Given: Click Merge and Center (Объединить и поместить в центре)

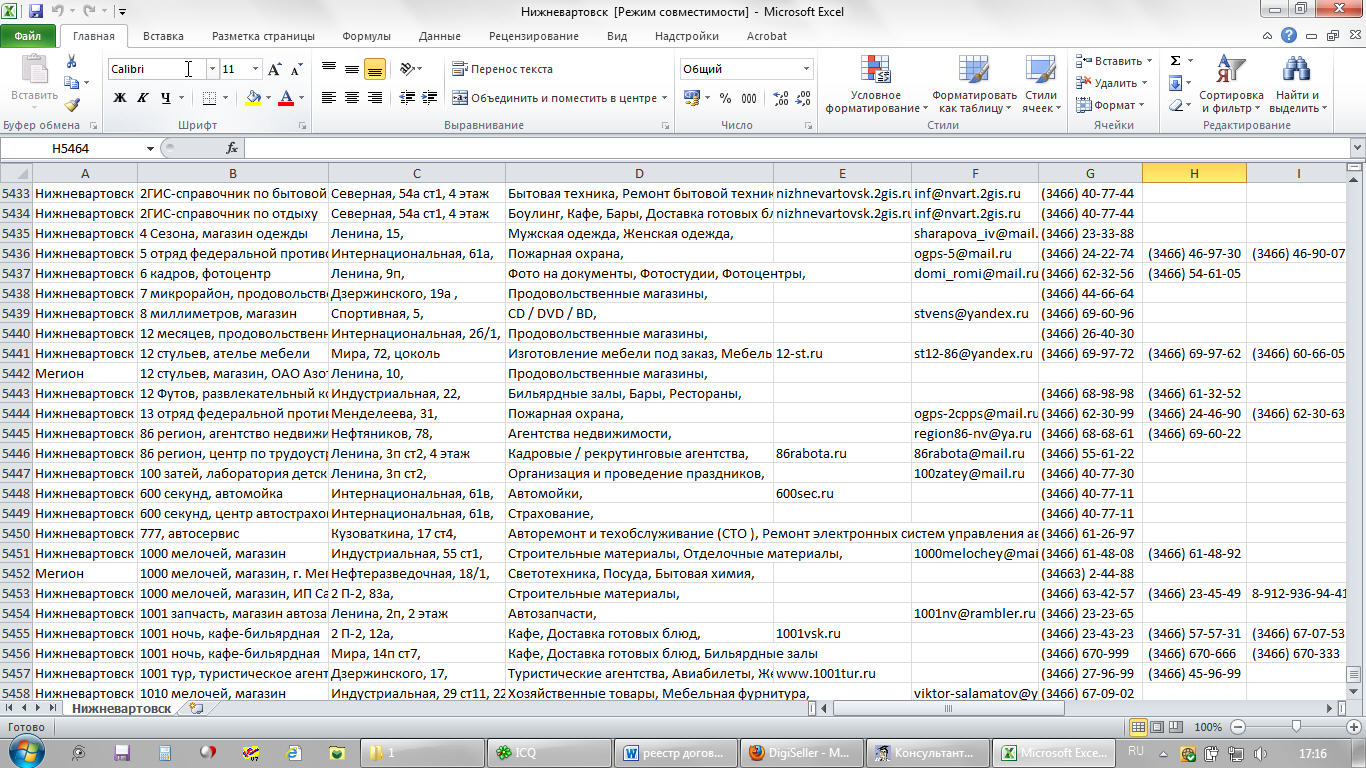Looking at the screenshot, I should (554, 98).
